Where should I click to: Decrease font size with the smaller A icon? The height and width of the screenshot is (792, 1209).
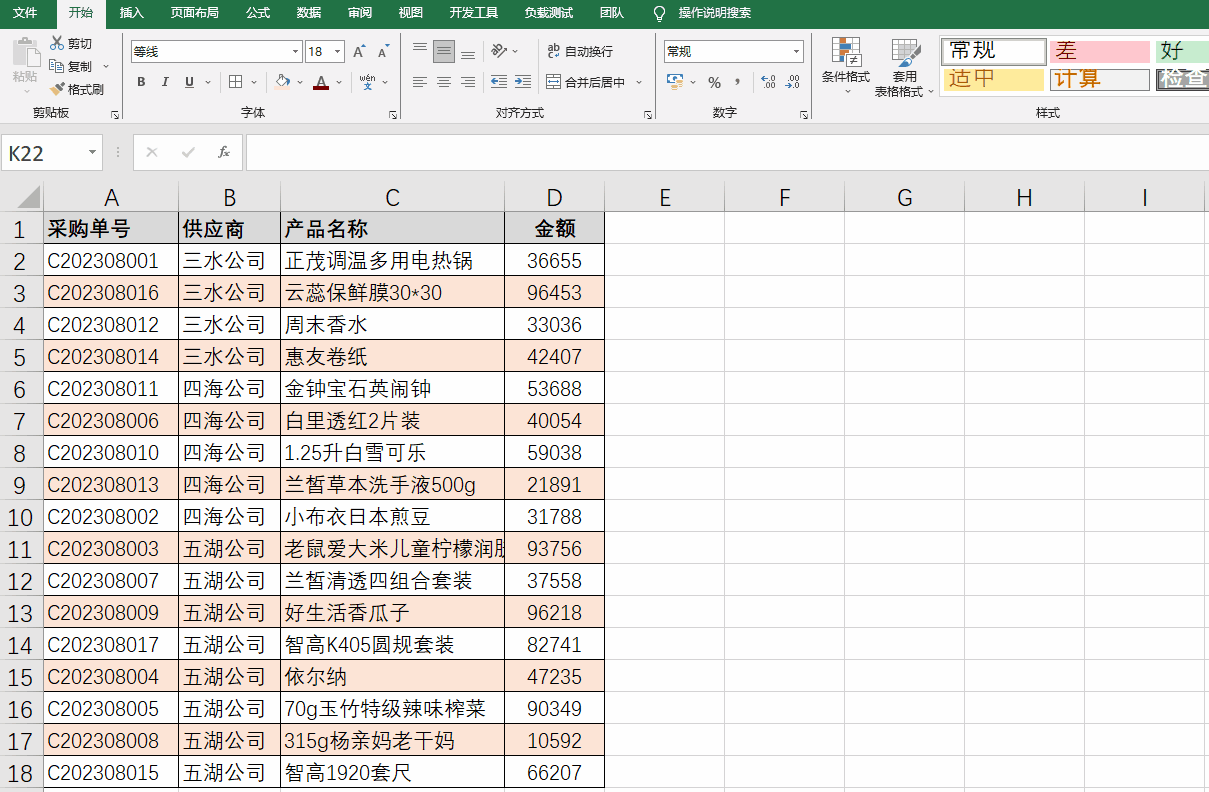383,51
